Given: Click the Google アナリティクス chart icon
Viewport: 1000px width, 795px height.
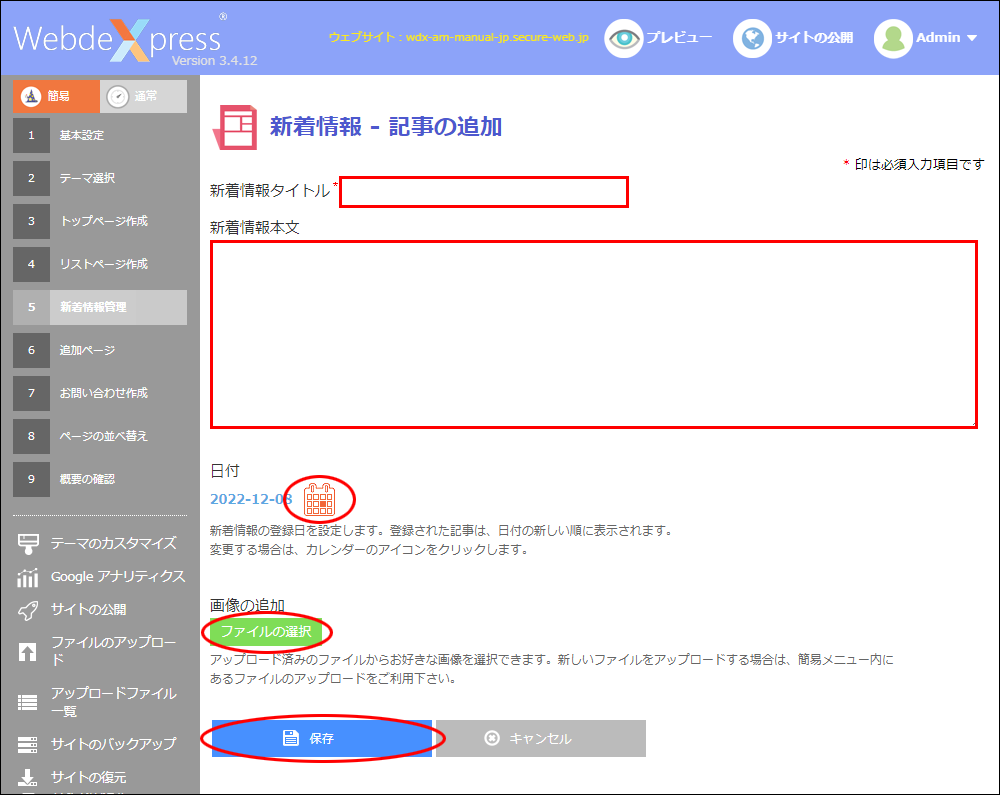Looking at the screenshot, I should pos(27,578).
